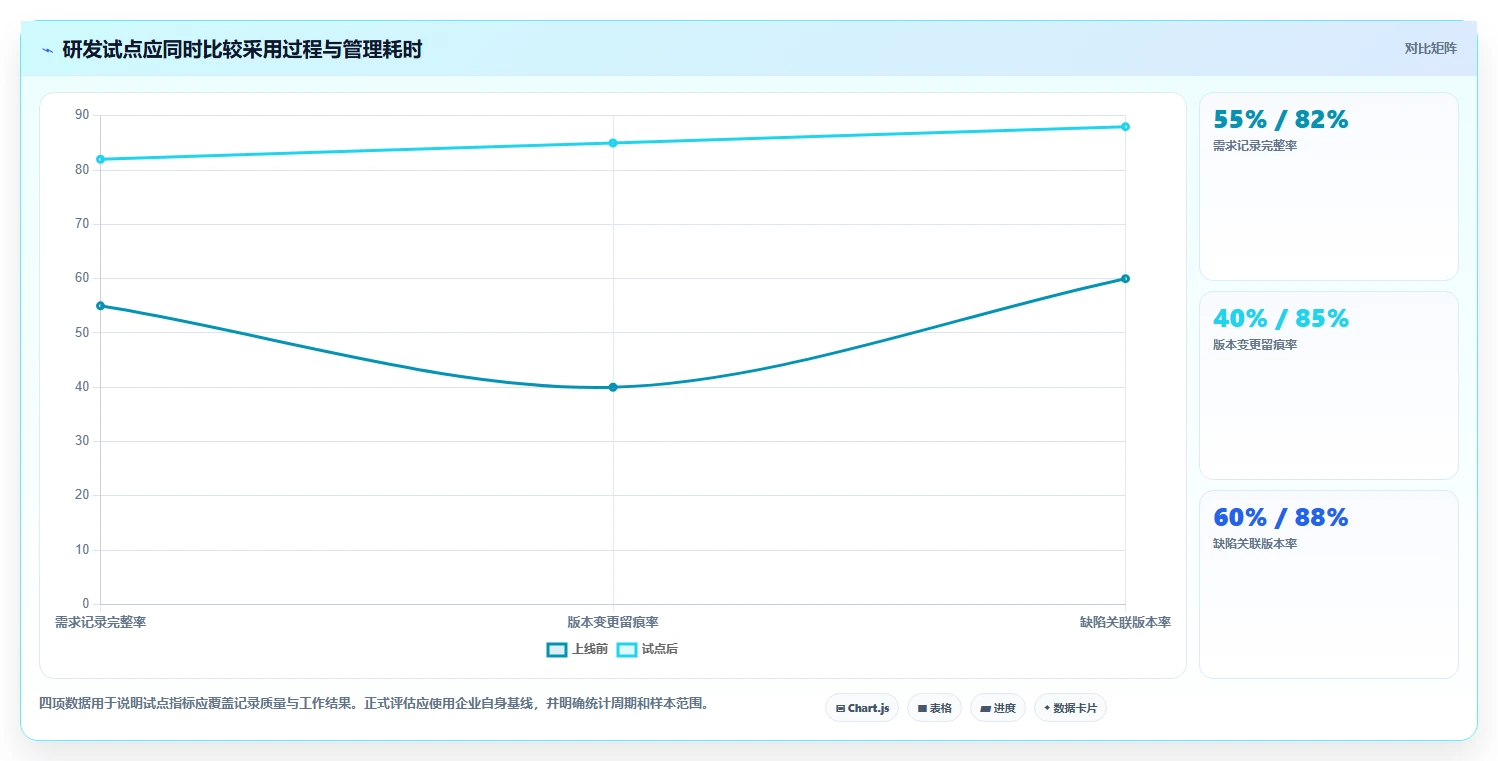Click the 需求记录完整率 card caption

pyautogui.click(x=1255, y=146)
